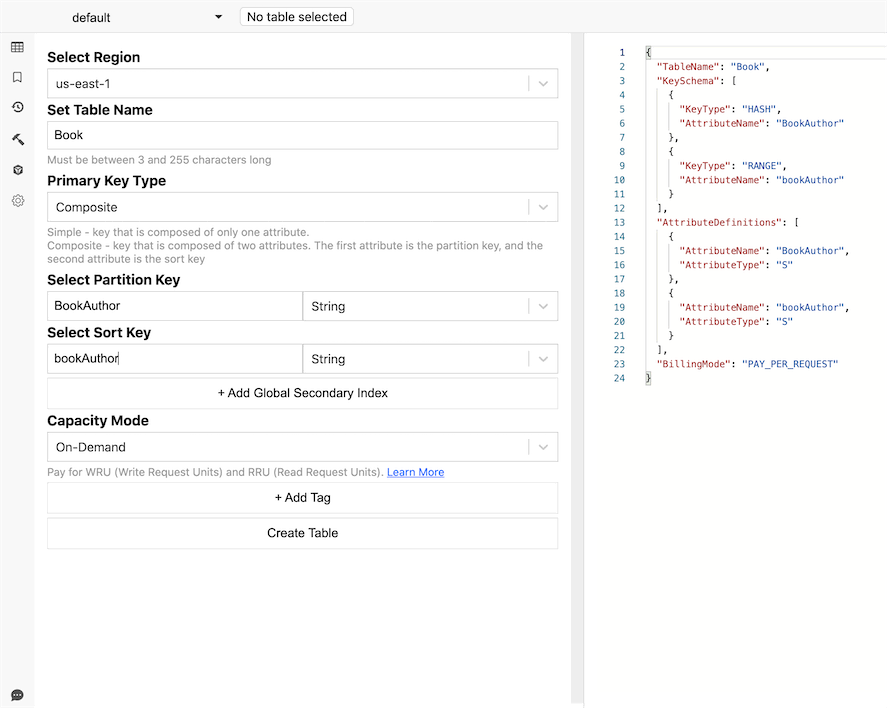
Task: Select the operation builder hammer icon
Action: pos(16,139)
